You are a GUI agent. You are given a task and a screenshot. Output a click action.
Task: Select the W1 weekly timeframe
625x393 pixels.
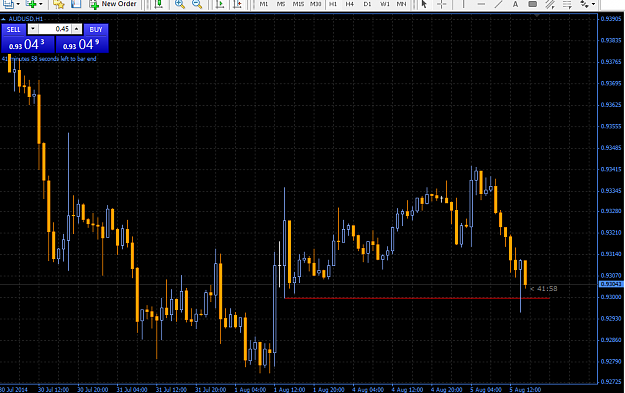[x=385, y=4]
